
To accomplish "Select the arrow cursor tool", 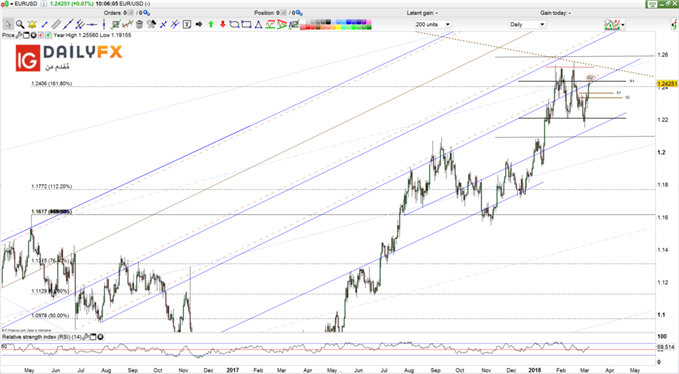I will tap(8, 25).
